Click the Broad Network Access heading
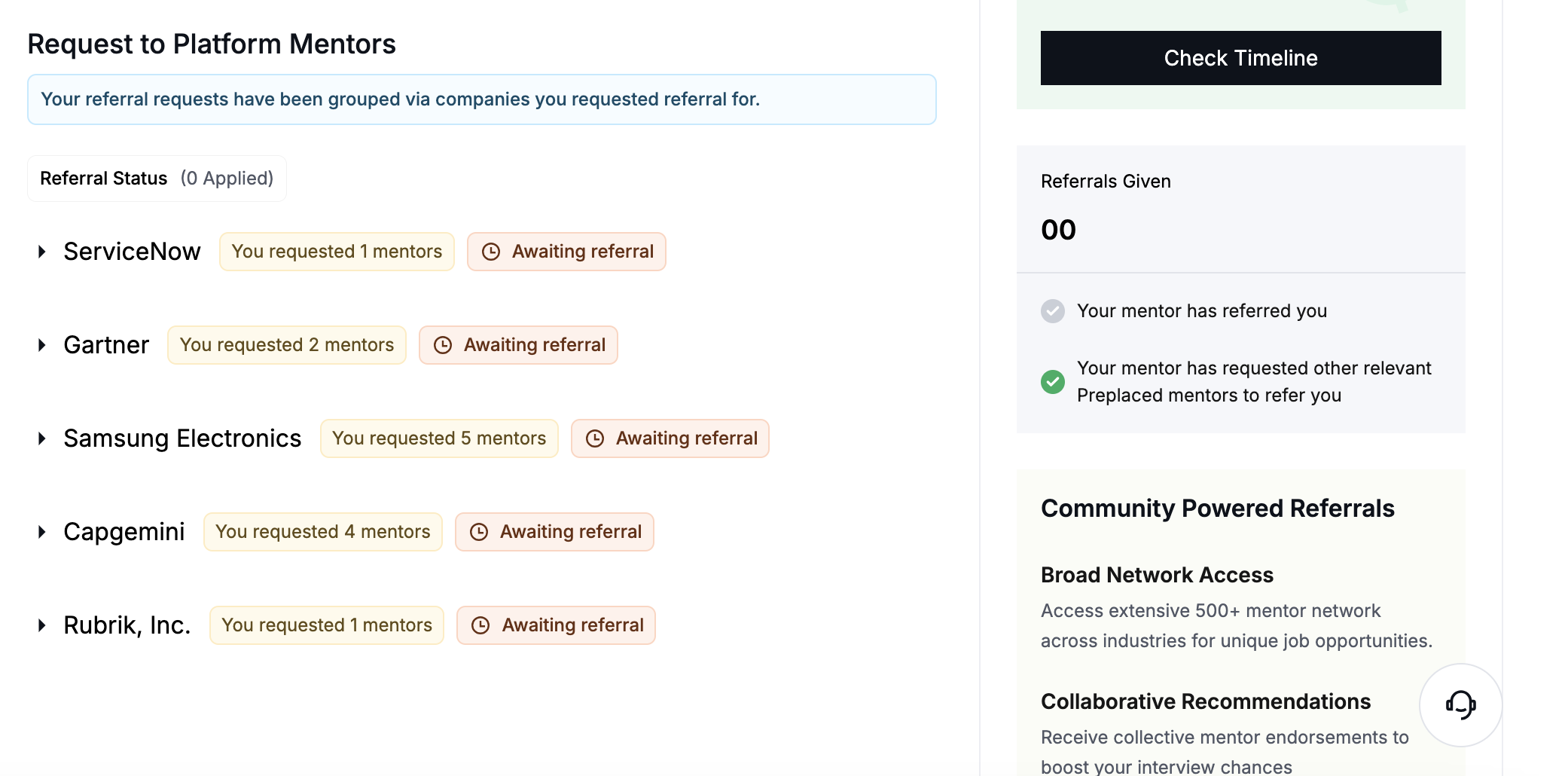 coord(1157,575)
